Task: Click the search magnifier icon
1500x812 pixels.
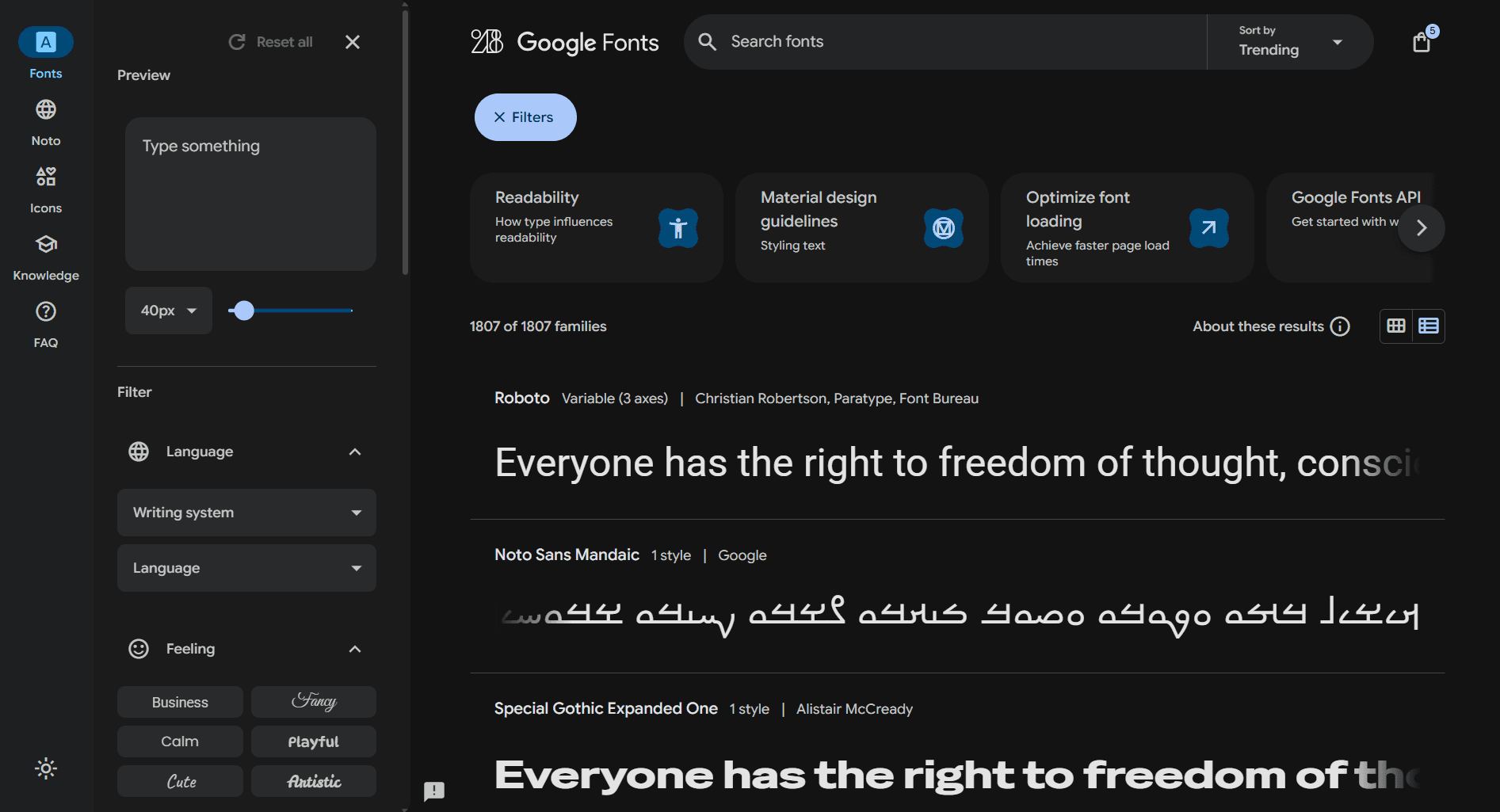Action: pos(708,41)
